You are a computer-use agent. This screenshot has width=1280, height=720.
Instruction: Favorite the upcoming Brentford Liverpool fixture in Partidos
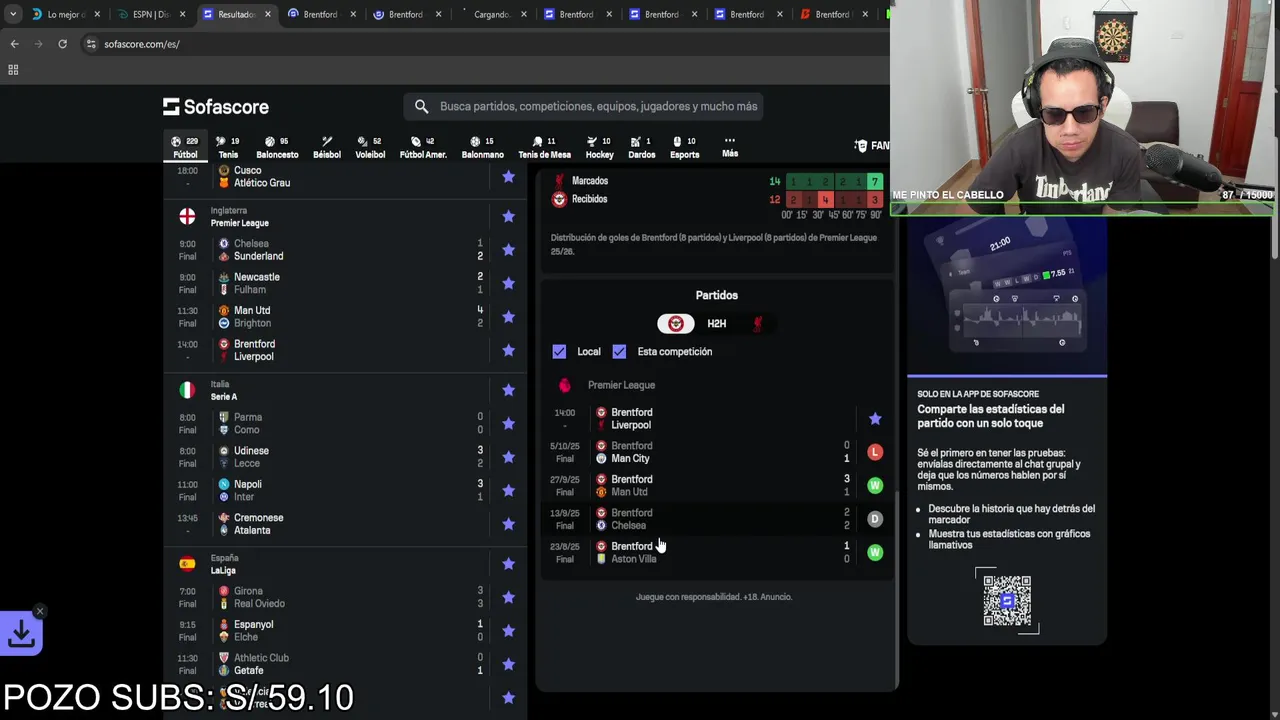[875, 419]
